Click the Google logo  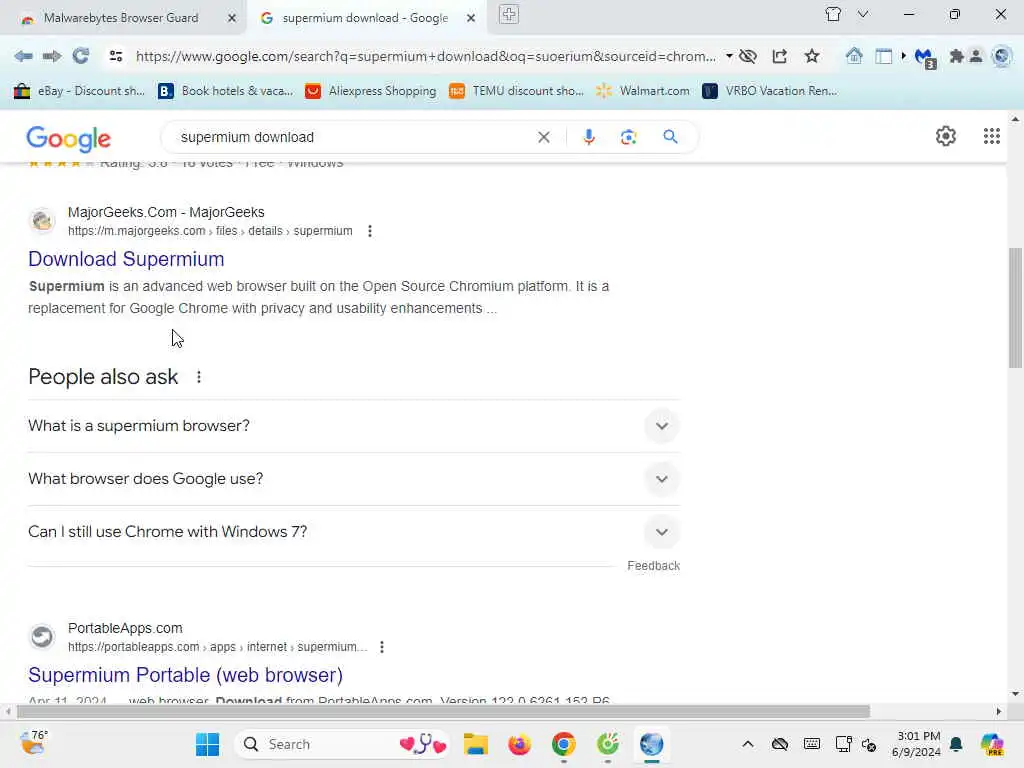pyautogui.click(x=69, y=138)
